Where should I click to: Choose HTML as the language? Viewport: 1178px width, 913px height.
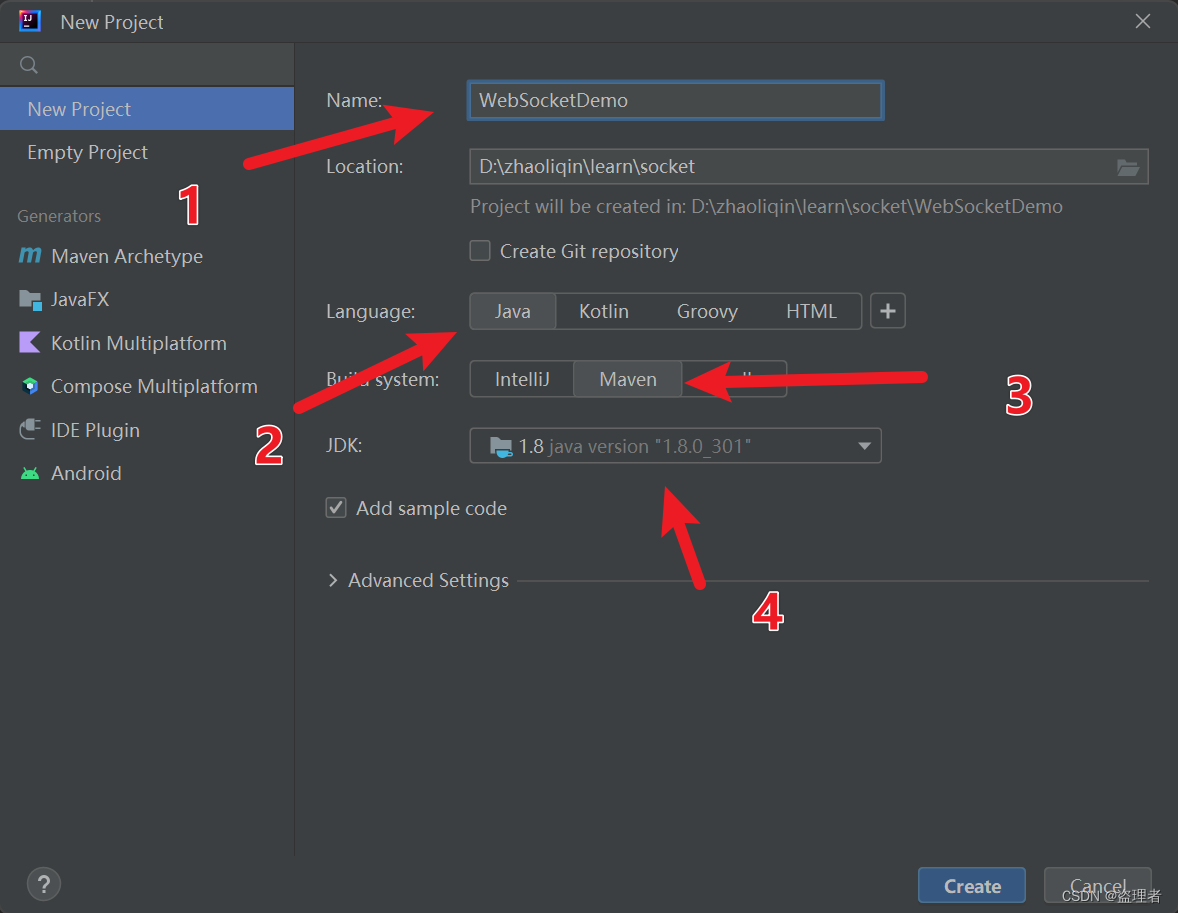(811, 311)
